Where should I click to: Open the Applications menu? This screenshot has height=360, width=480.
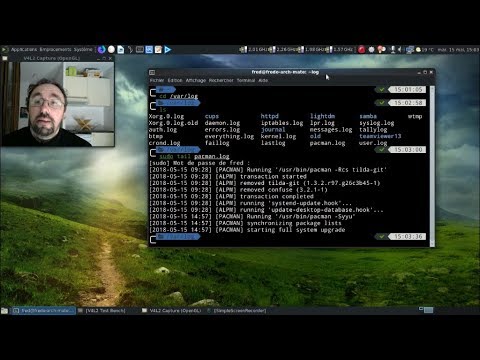[24, 49]
